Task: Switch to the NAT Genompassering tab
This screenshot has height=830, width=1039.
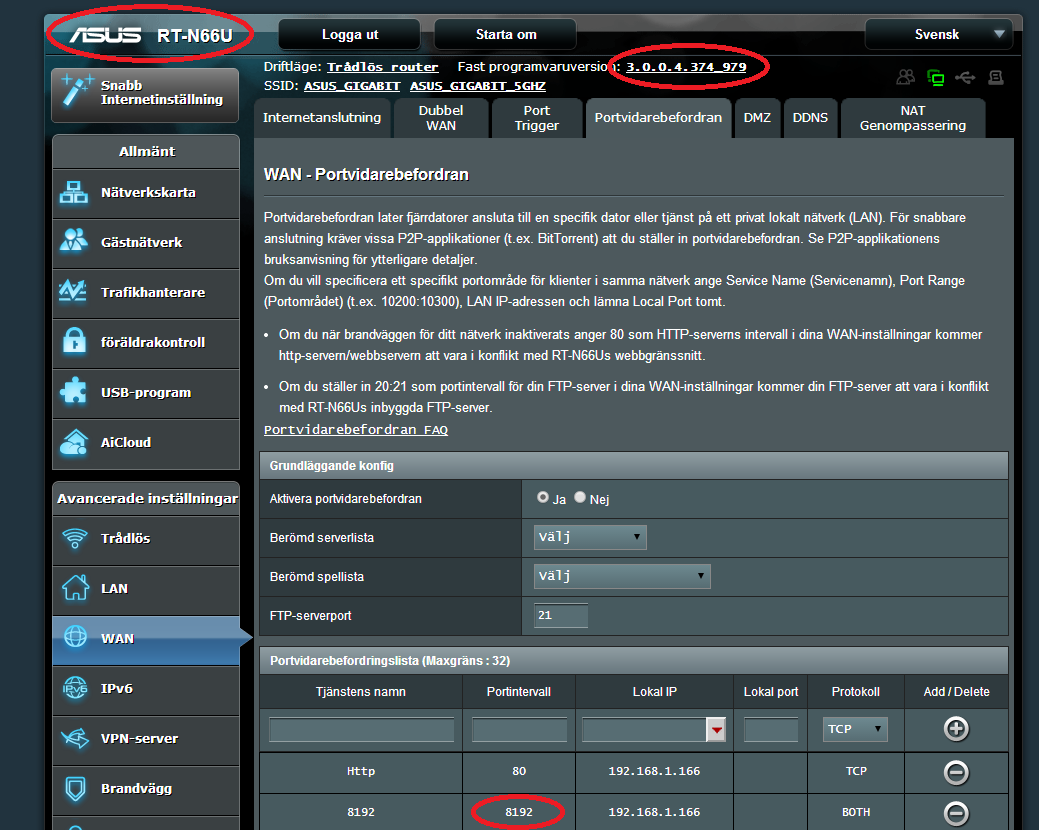Action: pyautogui.click(x=912, y=118)
